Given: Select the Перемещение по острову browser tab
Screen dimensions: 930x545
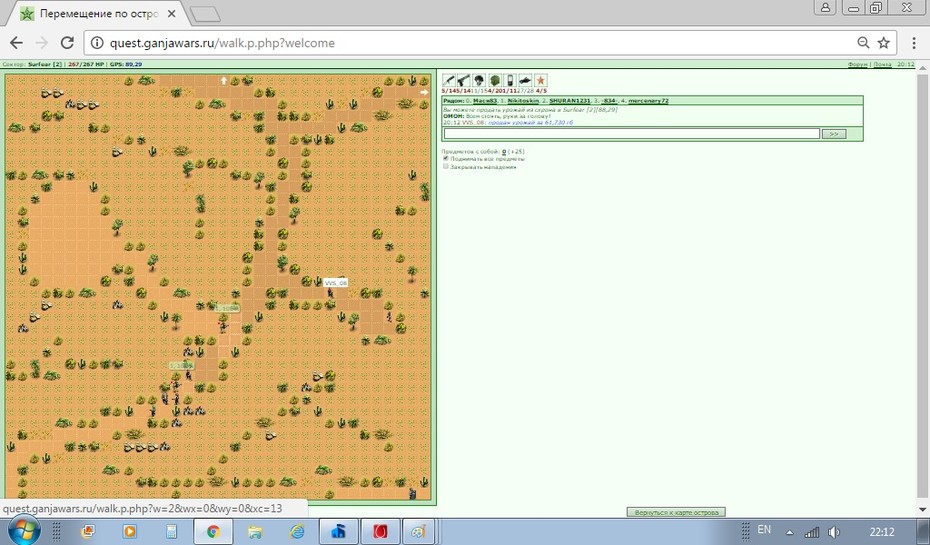Looking at the screenshot, I should pyautogui.click(x=98, y=14).
